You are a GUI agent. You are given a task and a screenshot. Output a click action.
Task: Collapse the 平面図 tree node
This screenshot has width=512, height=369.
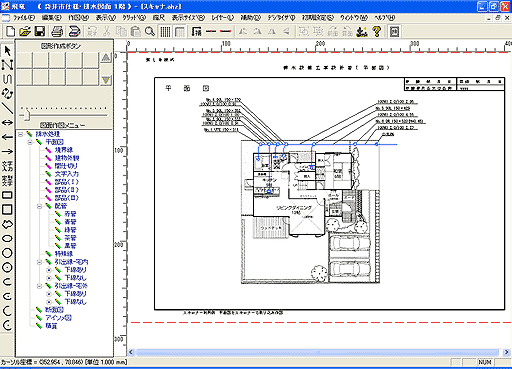[30, 142]
